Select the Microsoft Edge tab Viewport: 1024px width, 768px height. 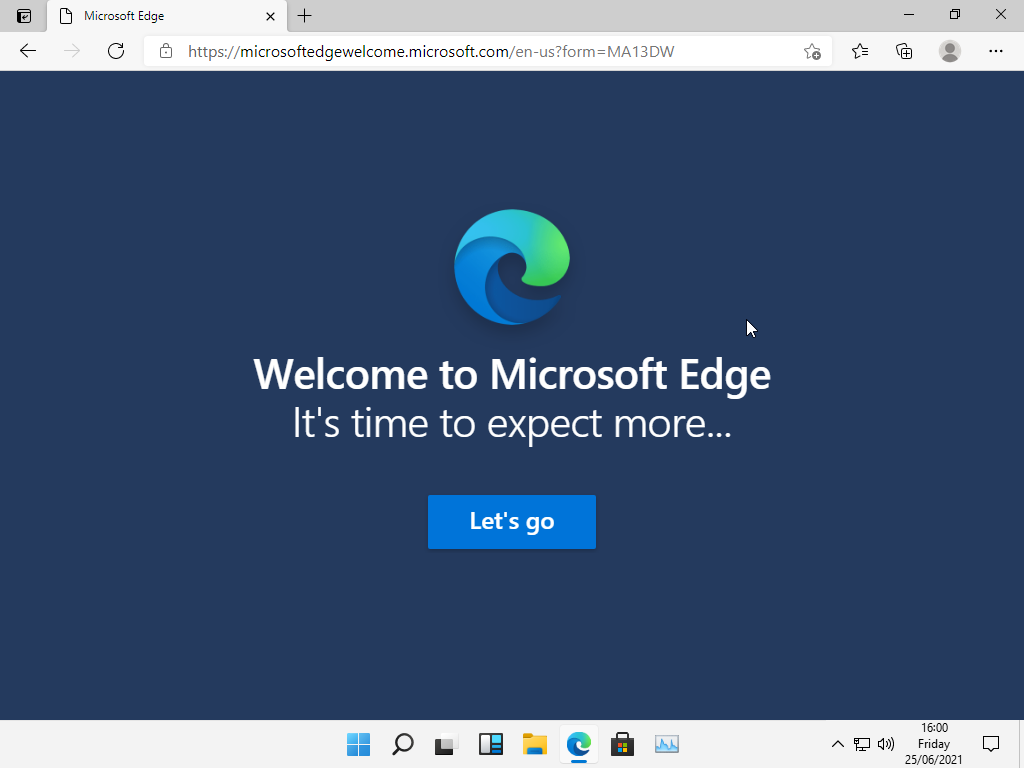click(x=150, y=16)
